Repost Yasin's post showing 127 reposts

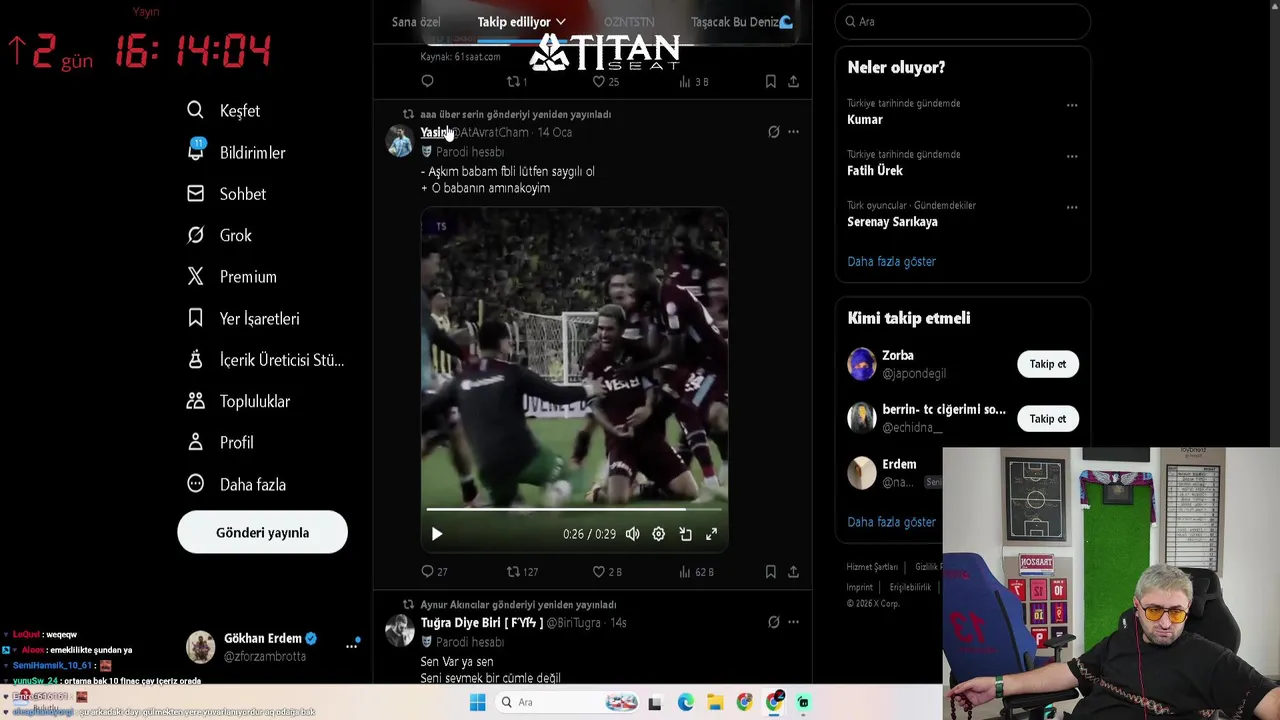(522, 572)
